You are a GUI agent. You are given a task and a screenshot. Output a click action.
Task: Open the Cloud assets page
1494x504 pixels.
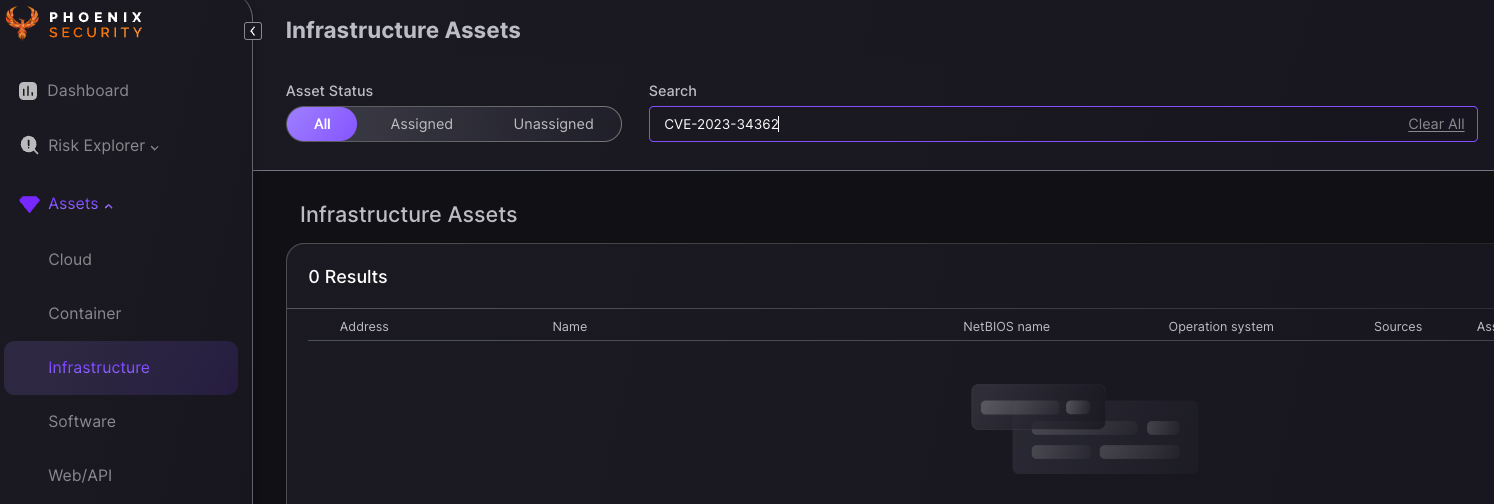70,259
